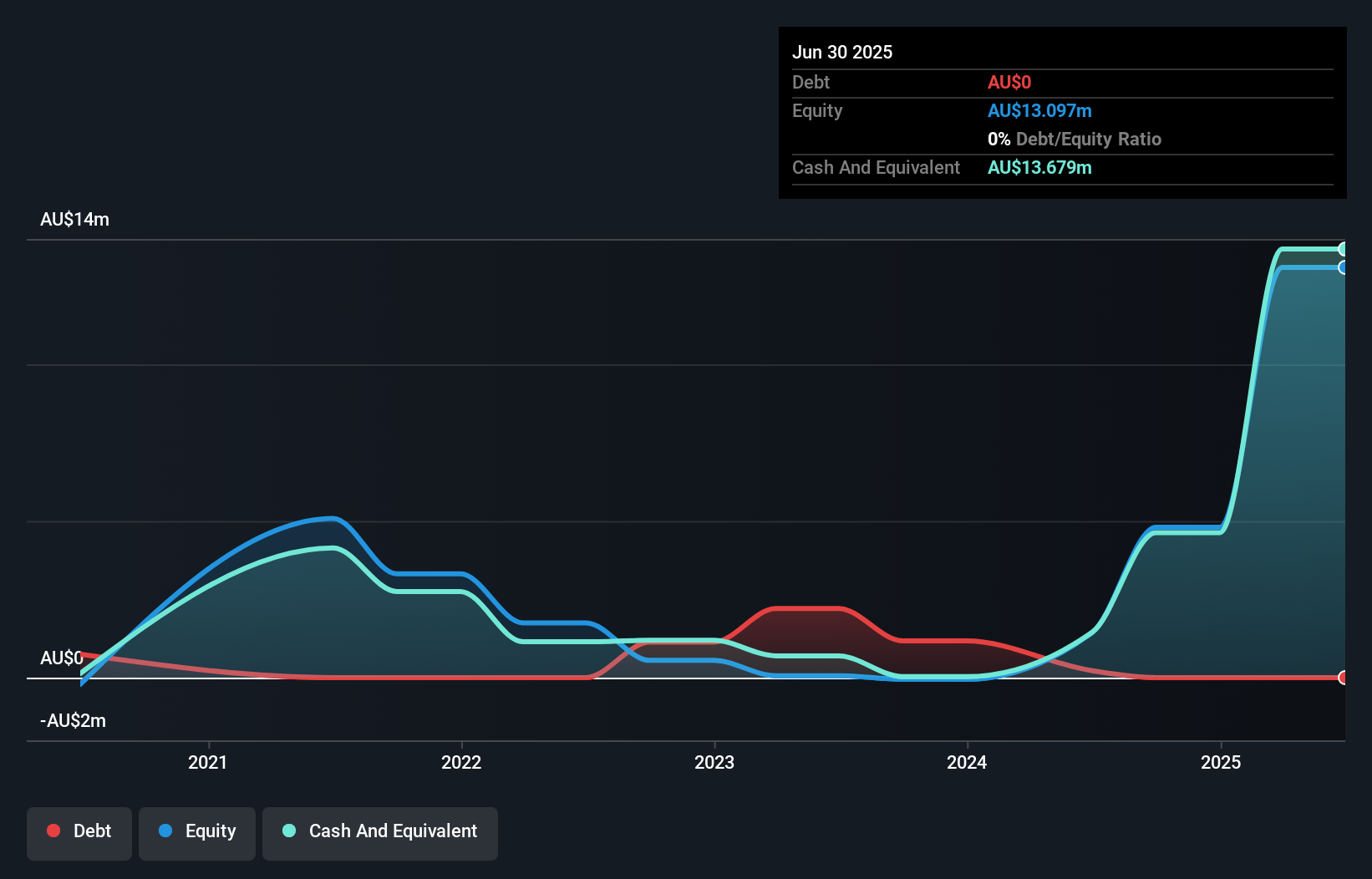1372x879 pixels.
Task: Toggle the Equity series legend button
Action: pyautogui.click(x=197, y=833)
